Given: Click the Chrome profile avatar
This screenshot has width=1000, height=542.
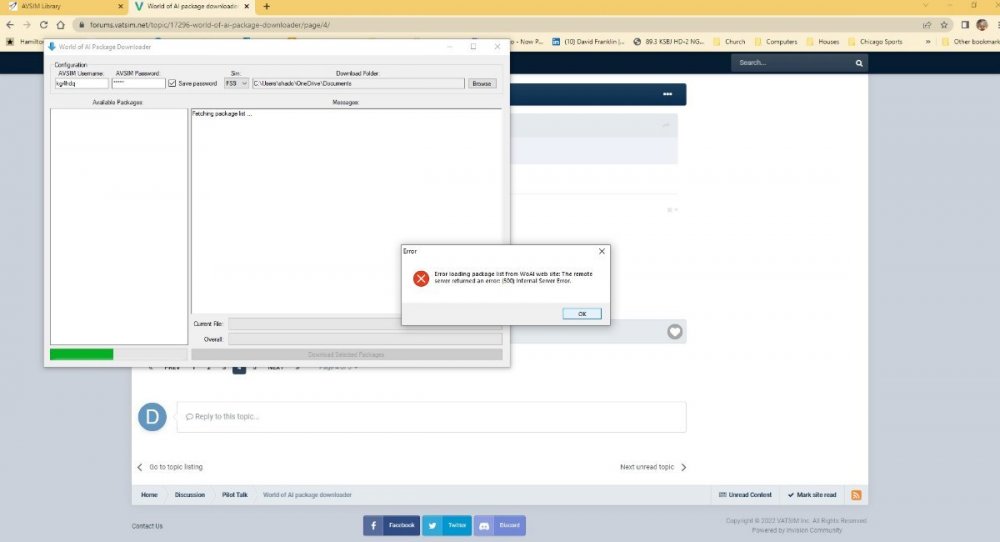Looking at the screenshot, I should (x=981, y=24).
